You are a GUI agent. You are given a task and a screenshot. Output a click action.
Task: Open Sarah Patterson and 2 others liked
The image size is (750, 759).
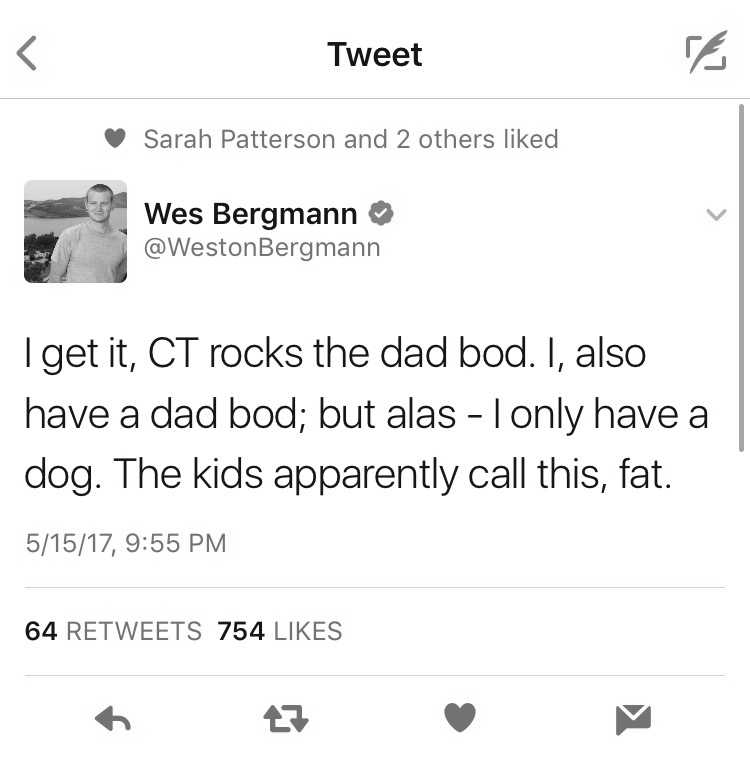(x=351, y=139)
